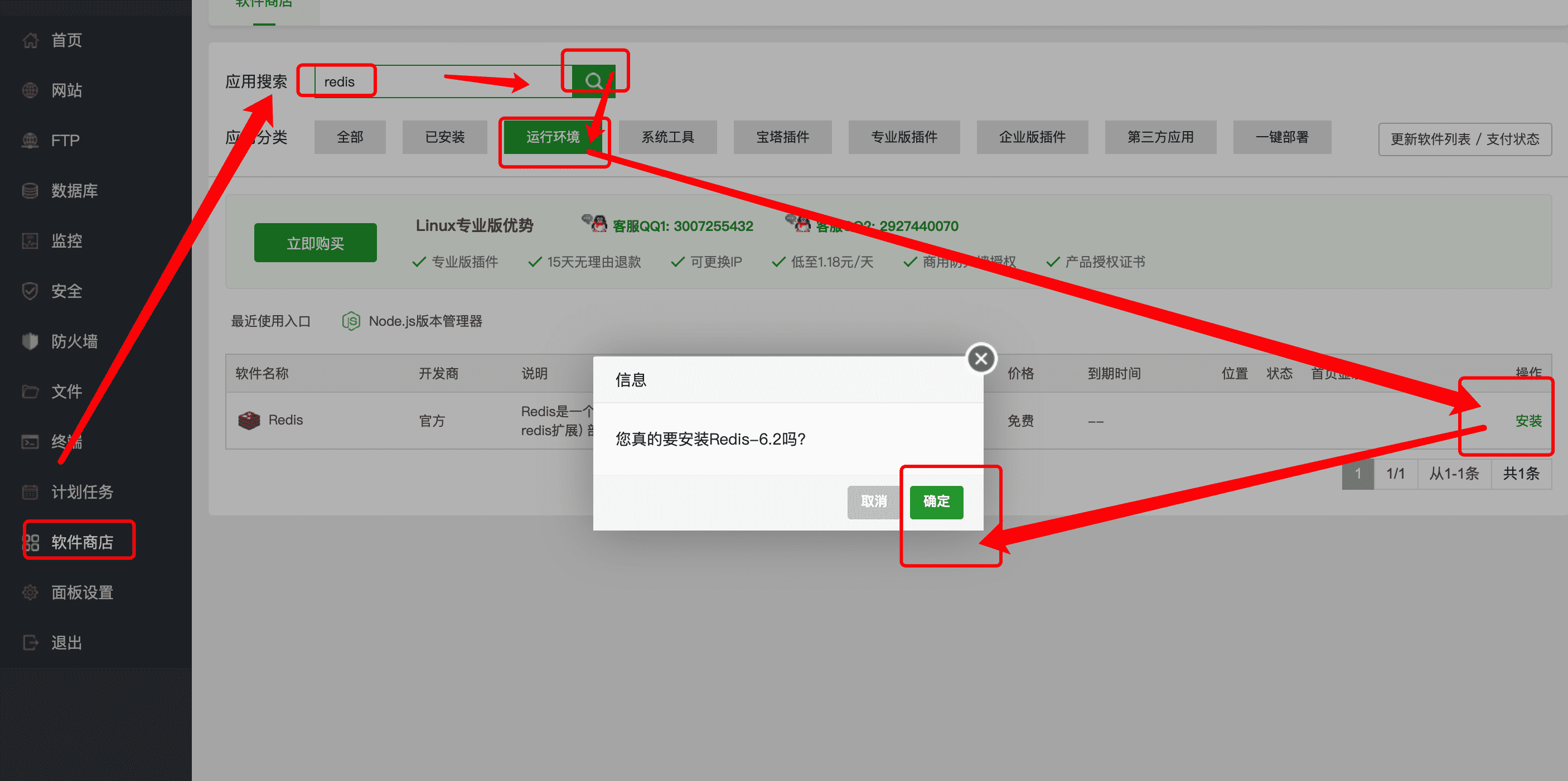This screenshot has width=1568, height=781.
Task: Click the 开发商 column header
Action: pos(439,373)
